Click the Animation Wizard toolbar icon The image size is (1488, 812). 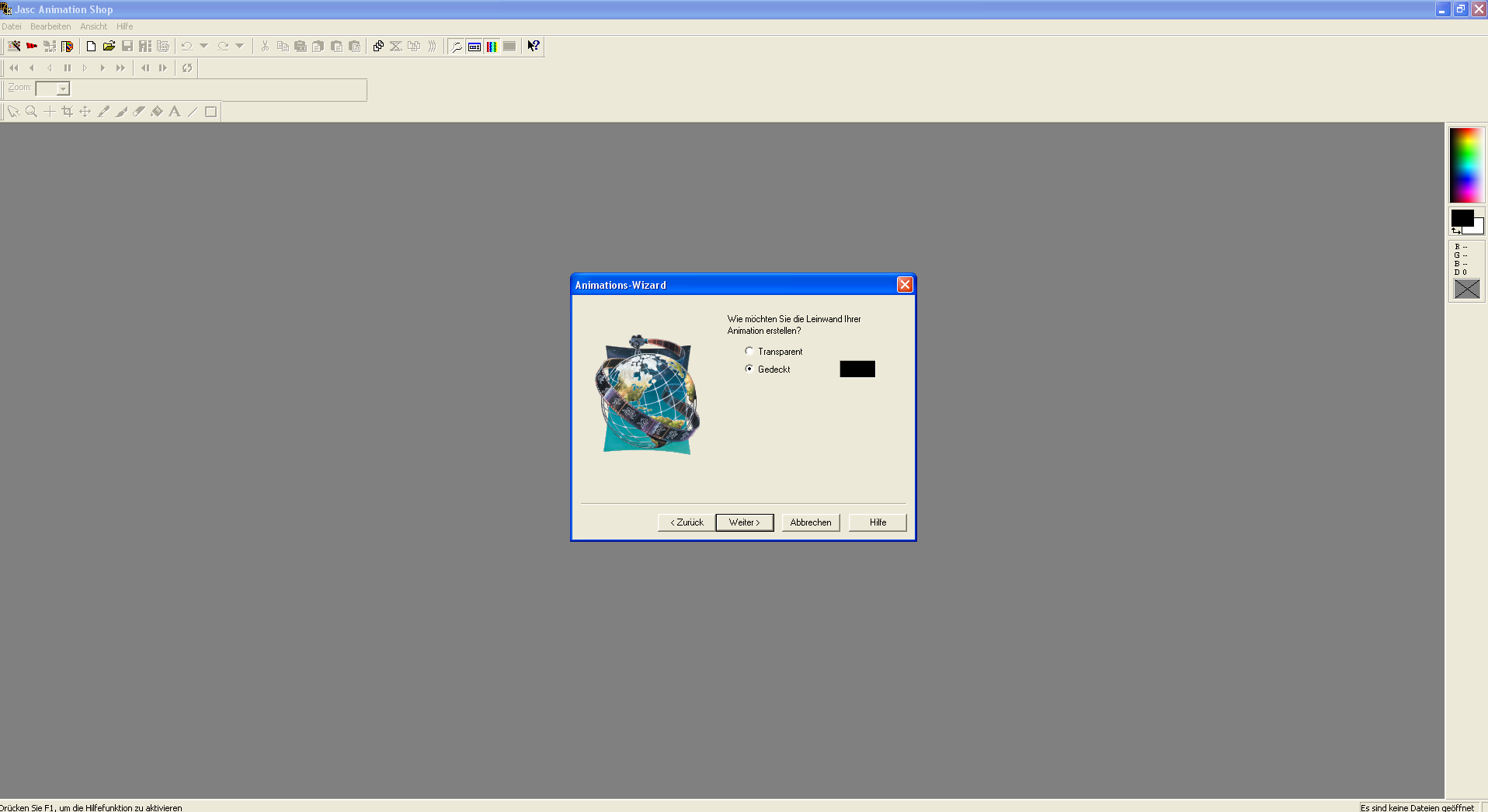coord(14,47)
